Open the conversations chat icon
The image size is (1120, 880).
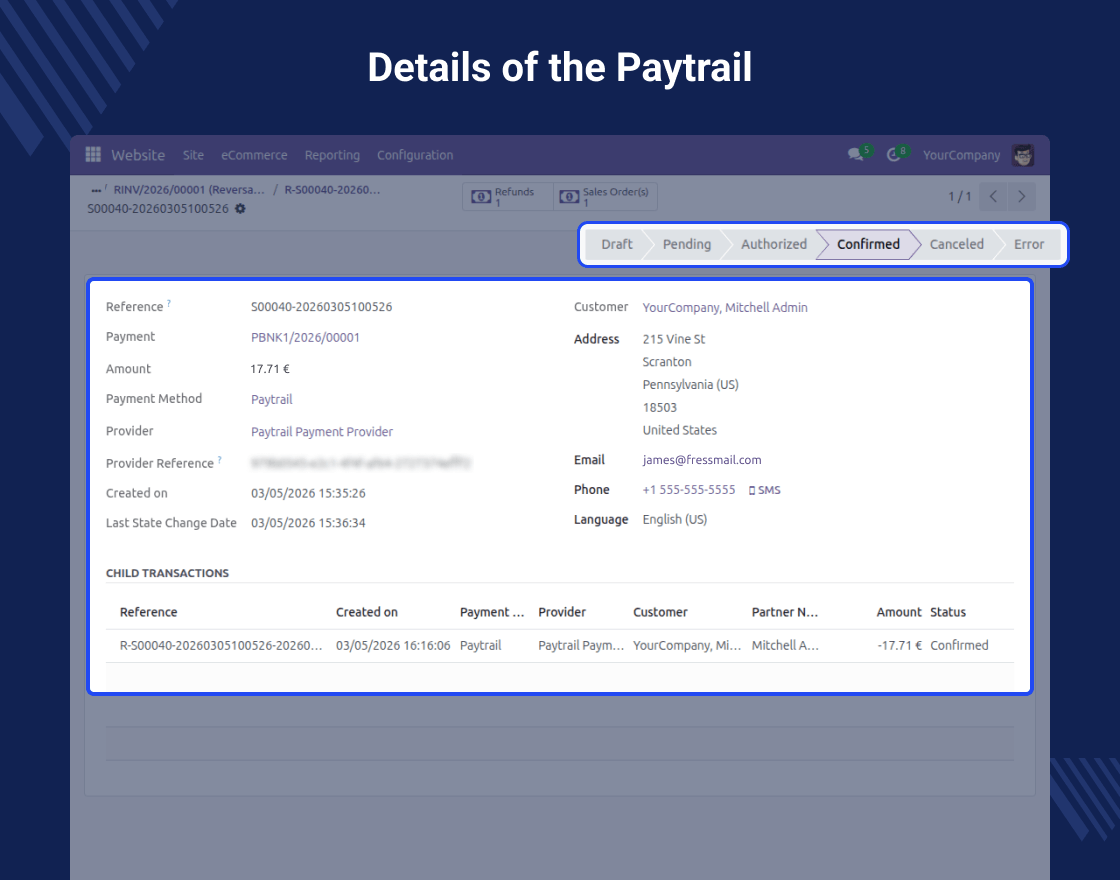pos(856,155)
